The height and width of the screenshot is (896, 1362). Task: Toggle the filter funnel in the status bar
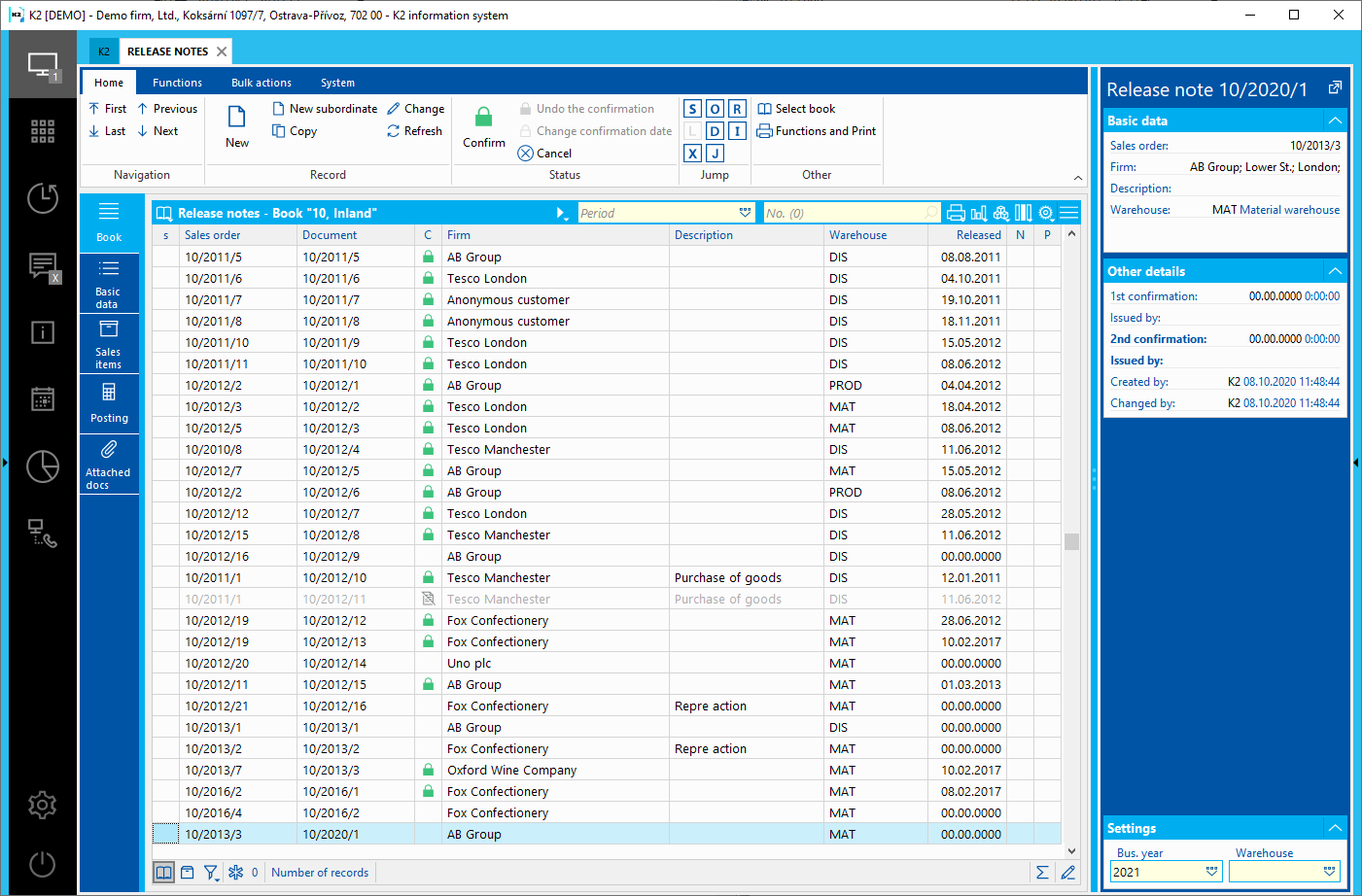click(211, 873)
